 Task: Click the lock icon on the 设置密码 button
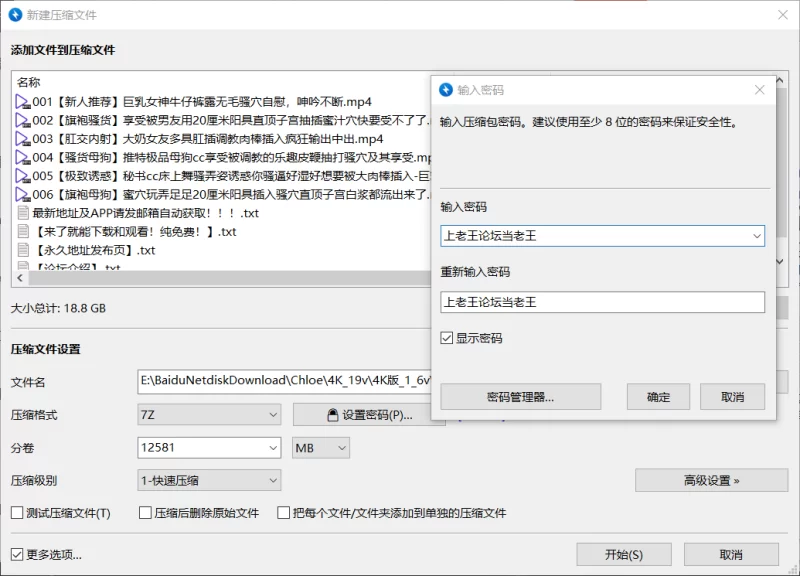(333, 415)
